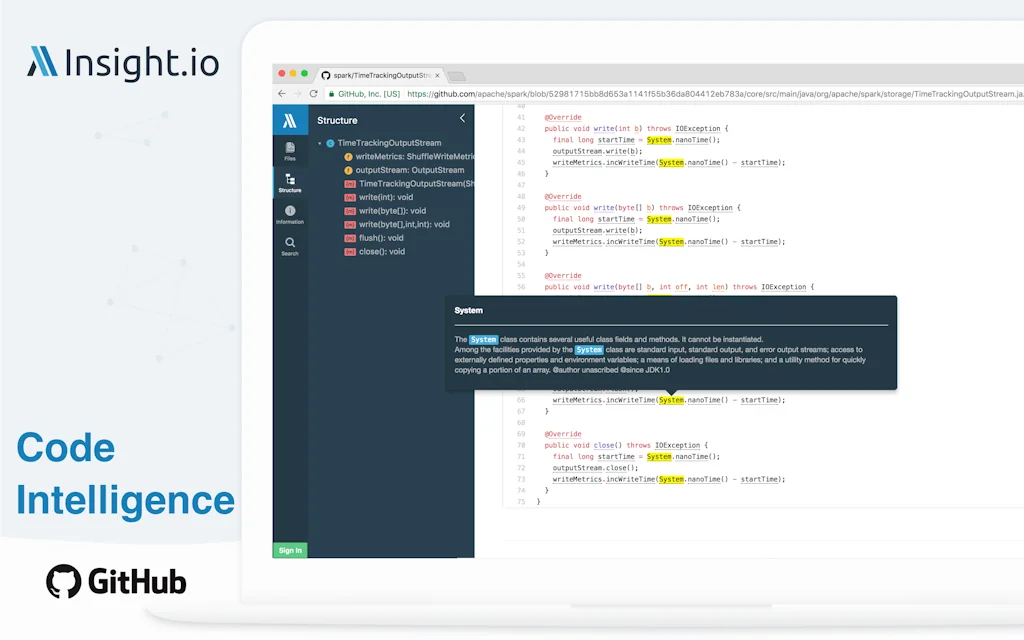Open the Search panel
This screenshot has height=640, width=1024.
[x=289, y=246]
